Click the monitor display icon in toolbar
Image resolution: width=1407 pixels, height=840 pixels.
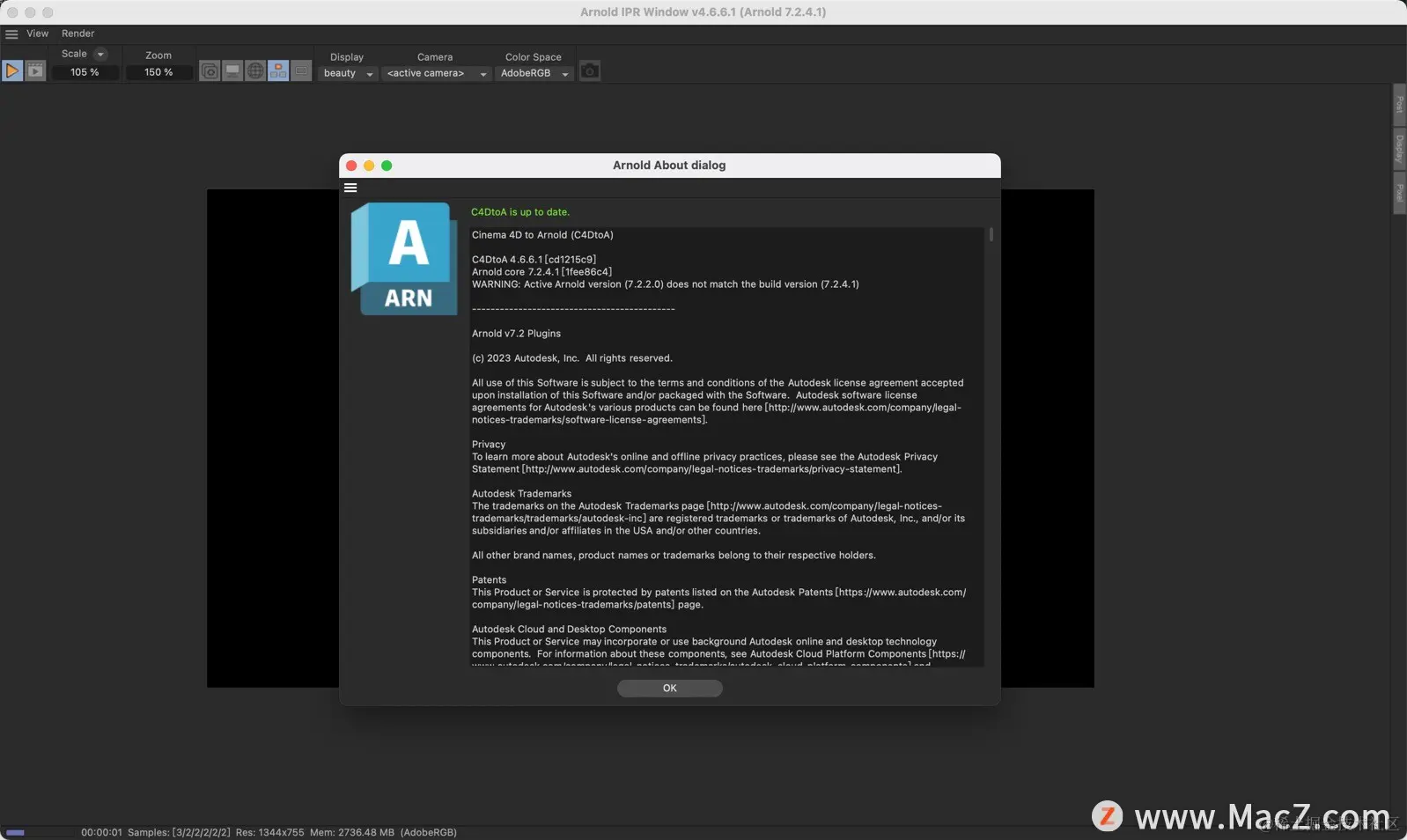click(x=232, y=70)
